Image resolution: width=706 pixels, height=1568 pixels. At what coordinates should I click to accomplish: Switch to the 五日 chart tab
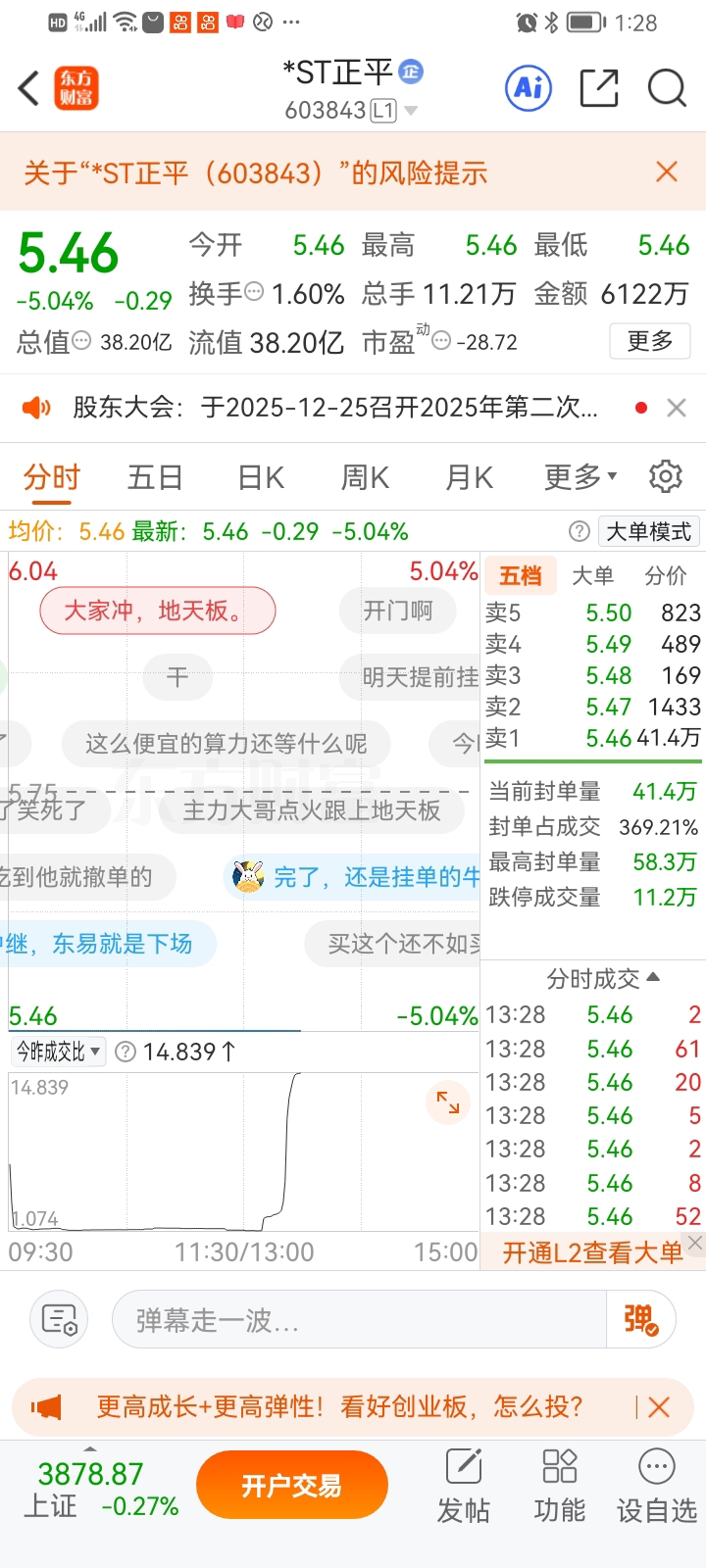[155, 477]
